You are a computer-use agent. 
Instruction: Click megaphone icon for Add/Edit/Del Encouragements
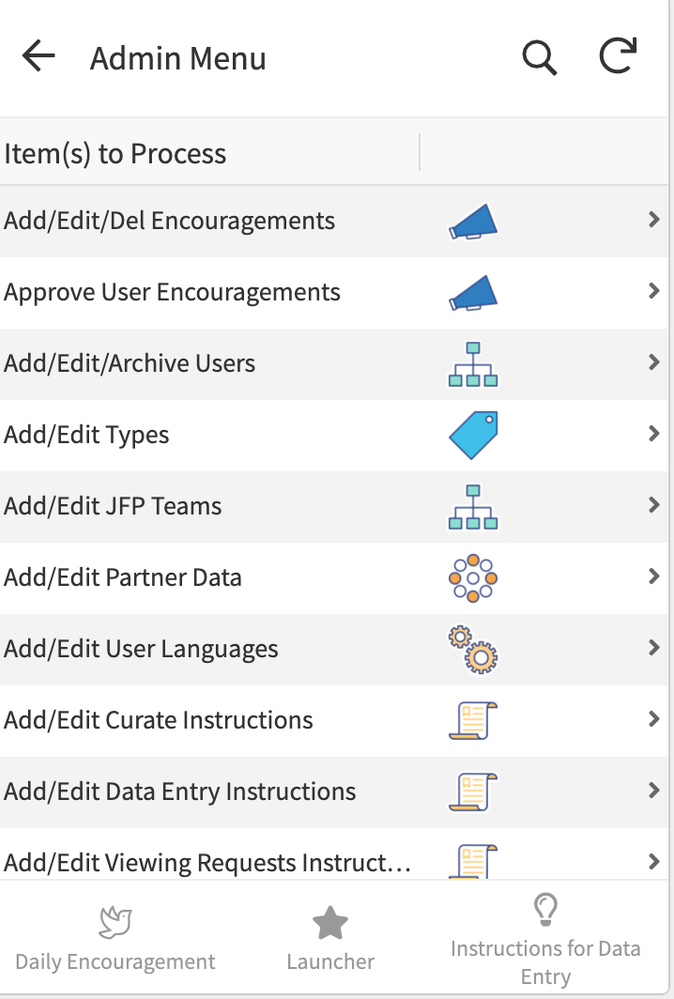pyautogui.click(x=473, y=222)
